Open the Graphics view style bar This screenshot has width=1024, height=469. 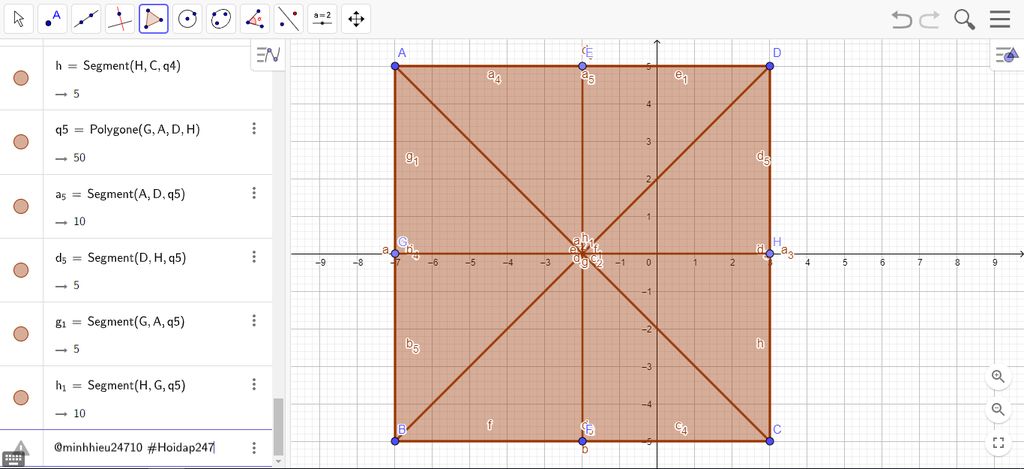(x=1008, y=56)
